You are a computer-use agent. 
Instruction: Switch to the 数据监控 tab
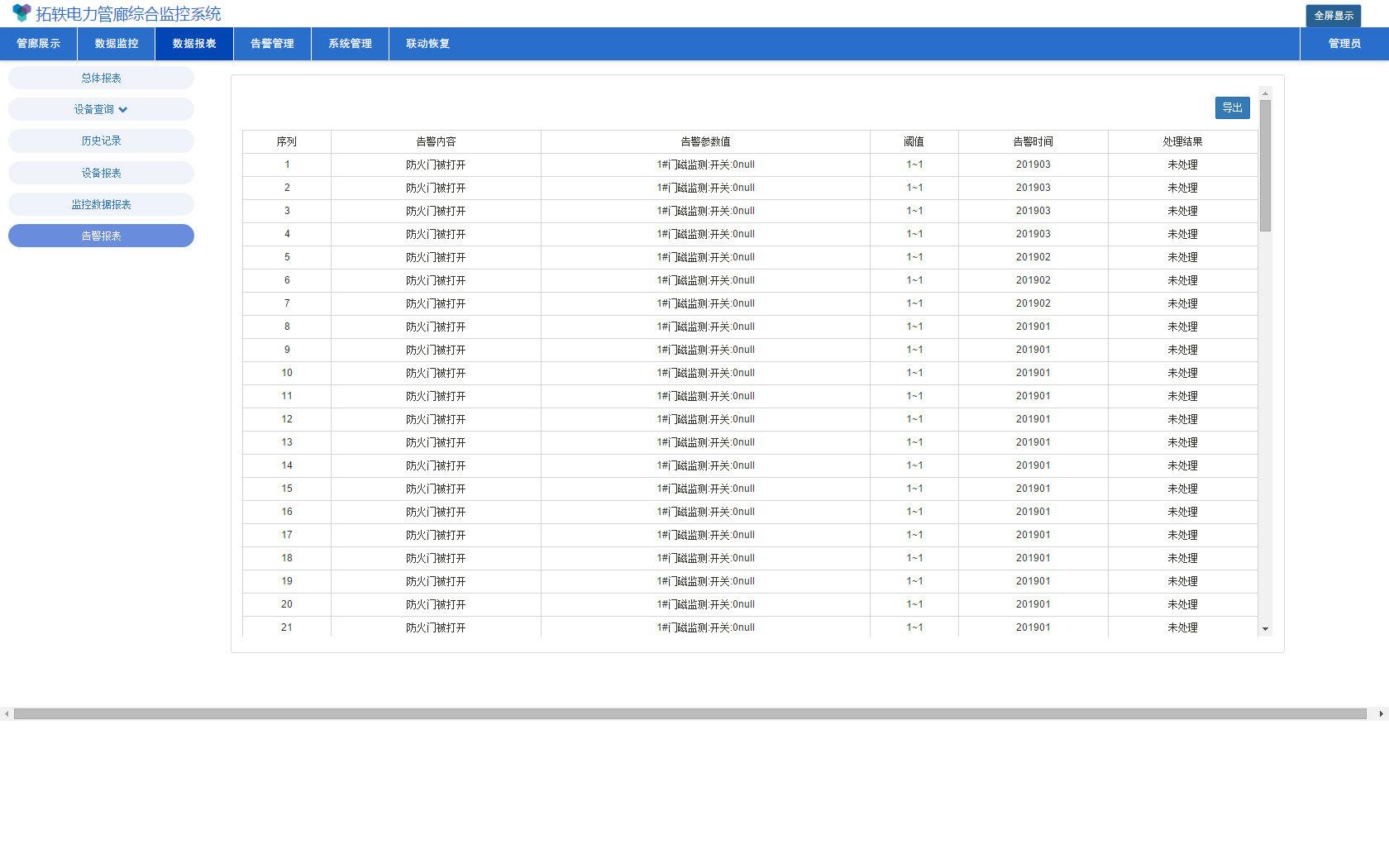[117, 44]
